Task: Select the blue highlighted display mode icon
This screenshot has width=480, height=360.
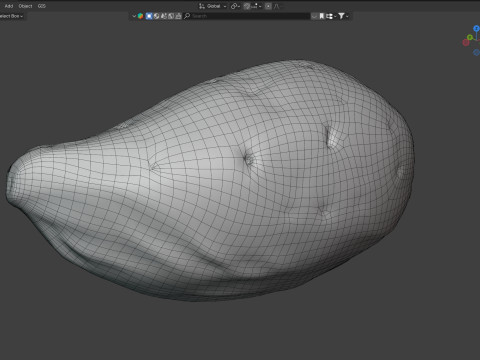Action: click(149, 16)
